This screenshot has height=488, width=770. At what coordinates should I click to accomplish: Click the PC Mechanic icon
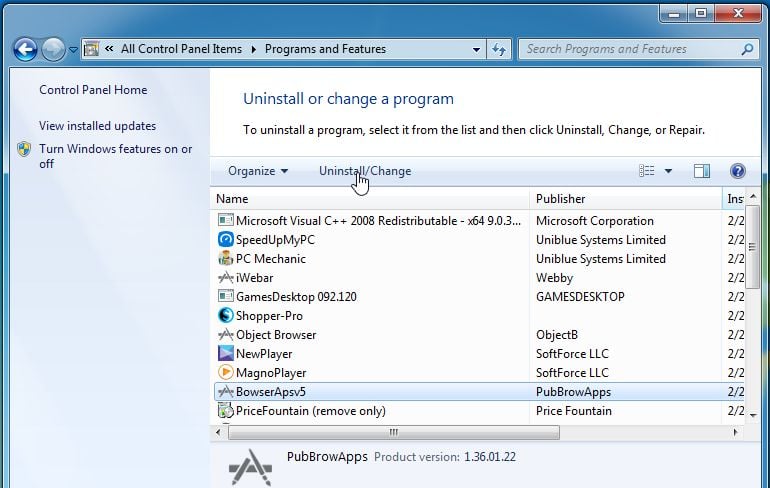coord(225,258)
